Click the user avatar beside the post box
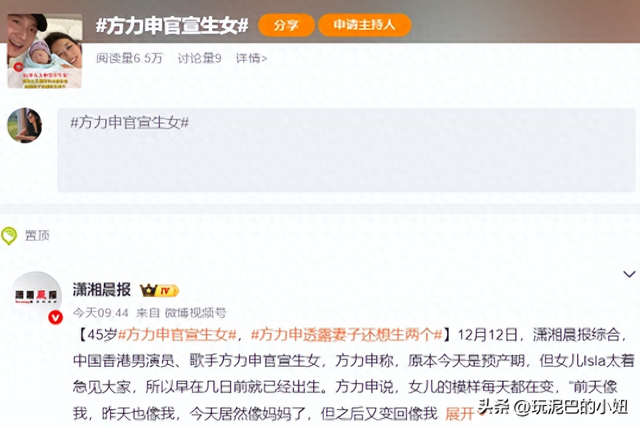Image resolution: width=640 pixels, height=427 pixels. point(25,125)
